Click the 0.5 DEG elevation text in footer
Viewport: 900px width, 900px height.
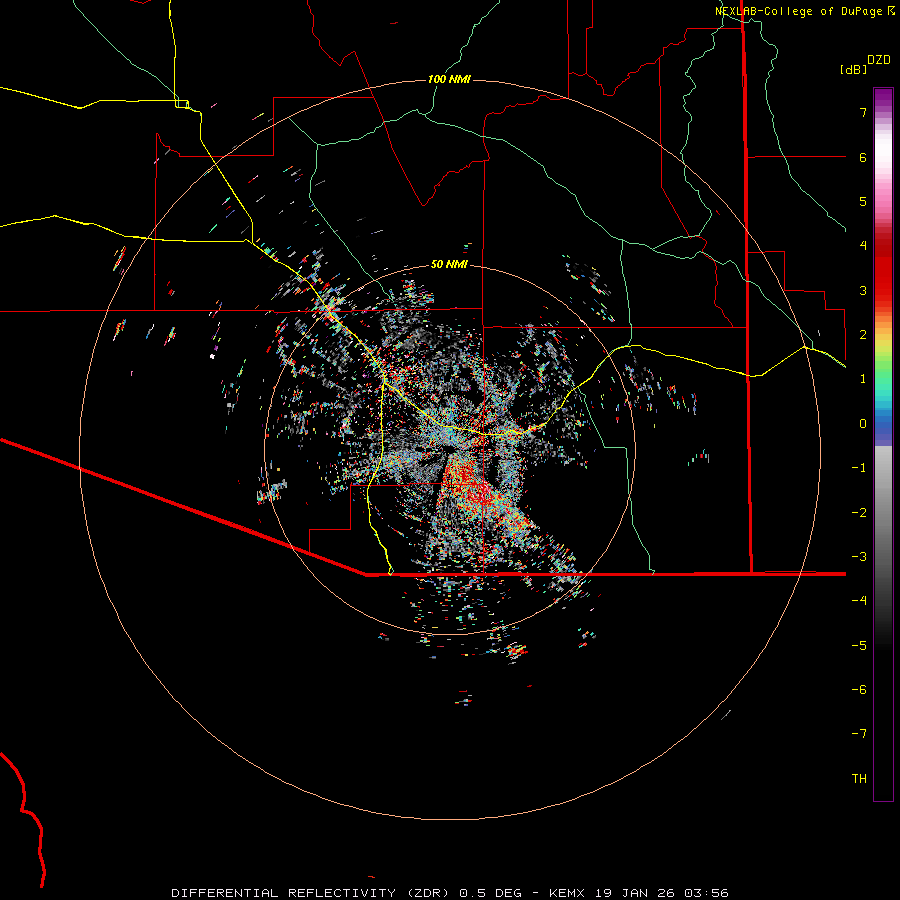[490, 893]
